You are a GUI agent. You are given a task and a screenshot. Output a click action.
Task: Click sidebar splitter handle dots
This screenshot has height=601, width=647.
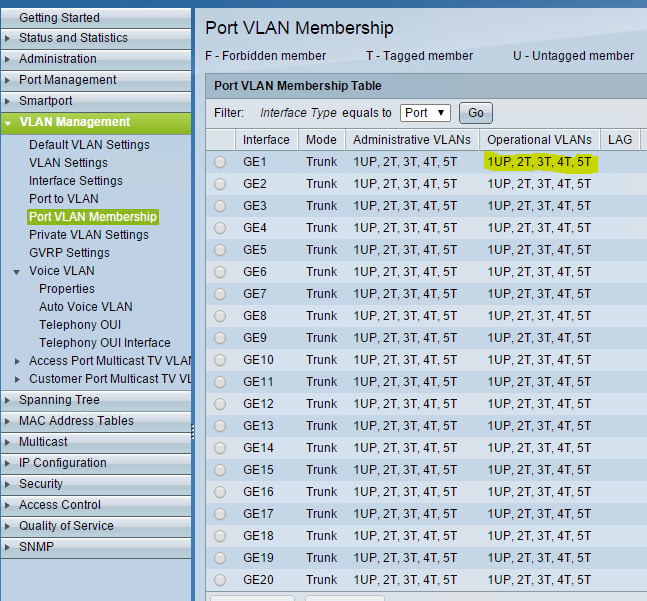193,431
